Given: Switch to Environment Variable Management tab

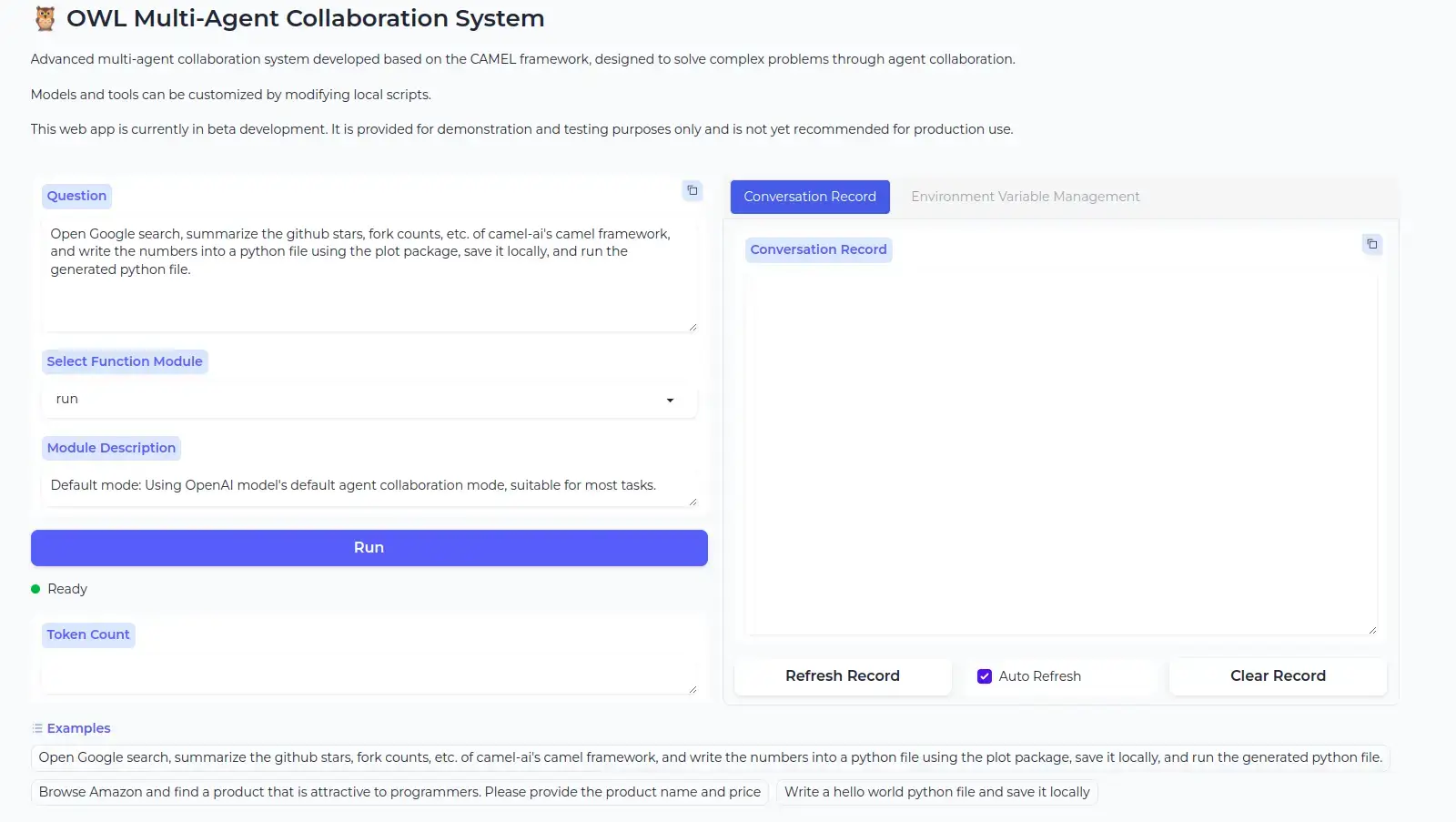Looking at the screenshot, I should (1025, 197).
